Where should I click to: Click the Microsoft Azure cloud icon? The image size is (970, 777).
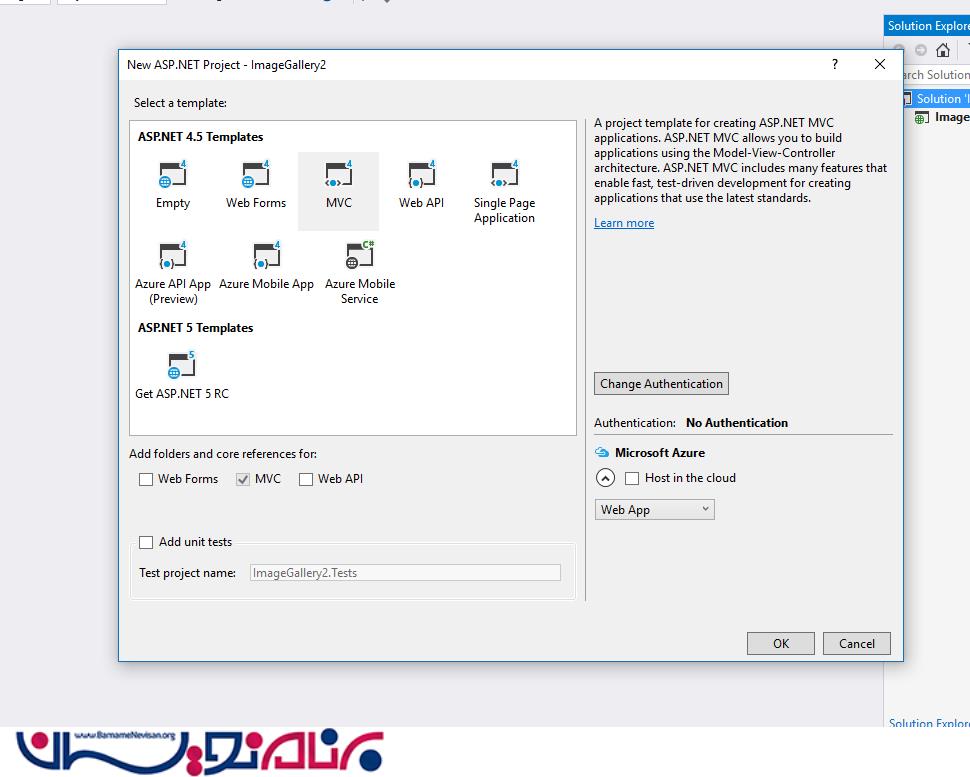point(601,453)
